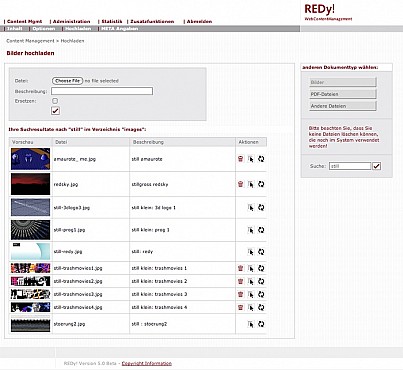
Task: Open the stoerung2.jpg preview thumbnail
Action: click(x=30, y=324)
